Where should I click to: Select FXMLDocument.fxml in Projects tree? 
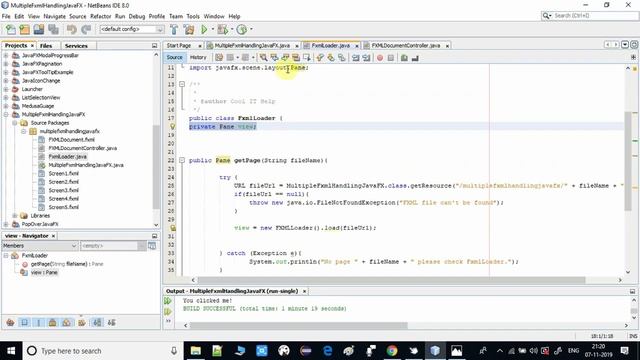(71, 140)
